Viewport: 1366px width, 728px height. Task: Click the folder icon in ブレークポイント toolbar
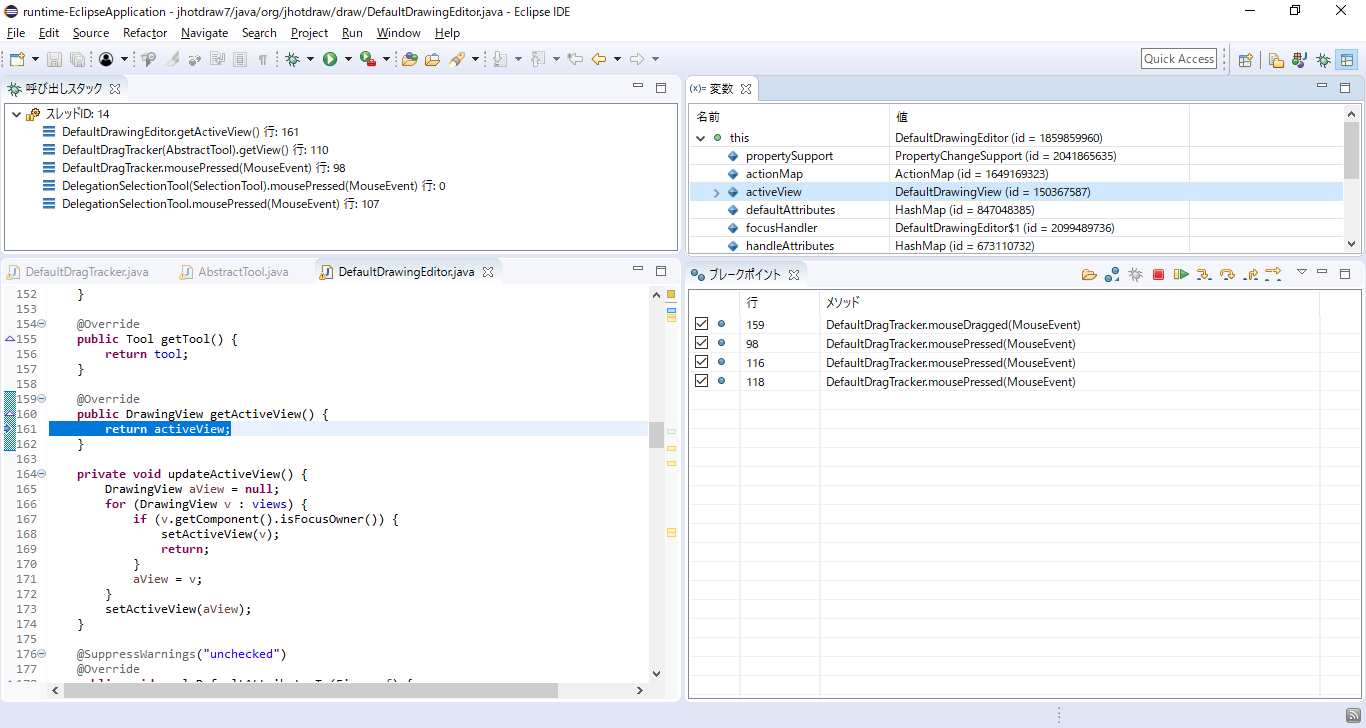click(1090, 274)
